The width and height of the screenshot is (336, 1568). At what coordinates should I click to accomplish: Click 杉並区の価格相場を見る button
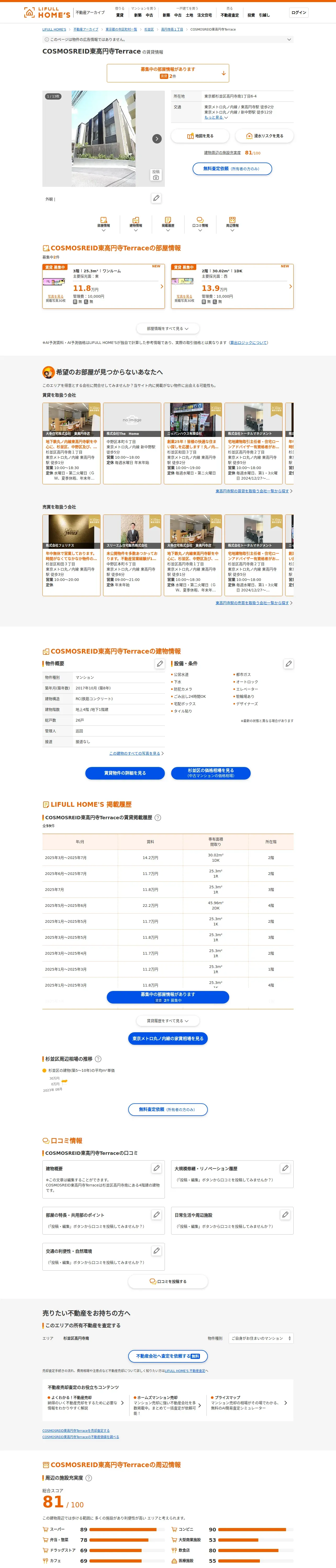pos(210,773)
